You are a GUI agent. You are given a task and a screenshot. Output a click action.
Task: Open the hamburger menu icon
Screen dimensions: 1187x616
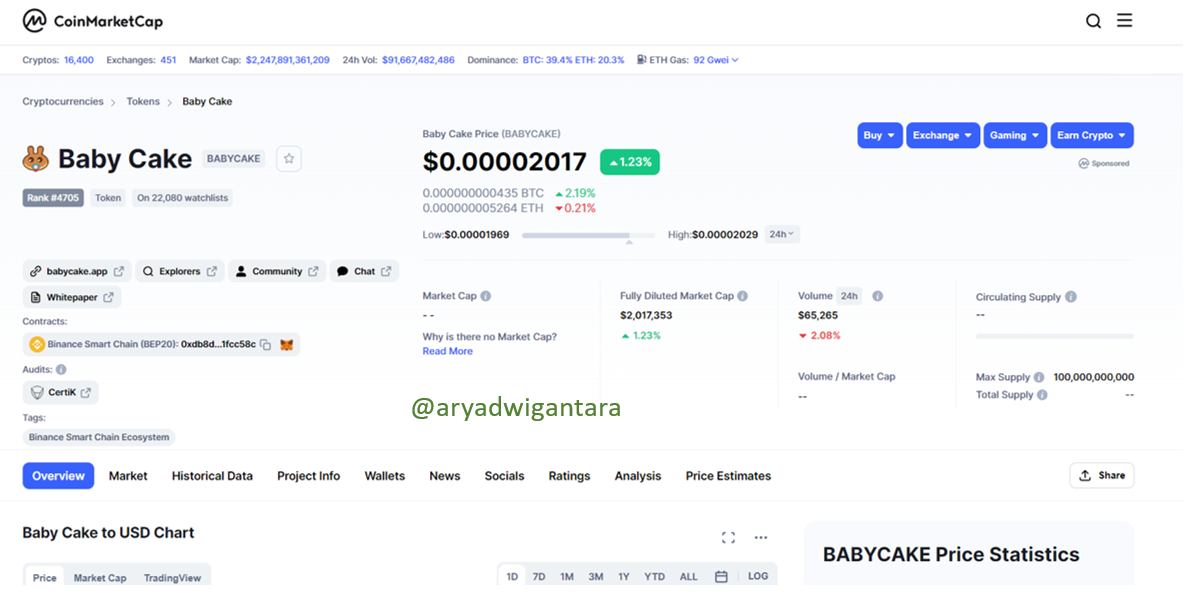point(1125,20)
